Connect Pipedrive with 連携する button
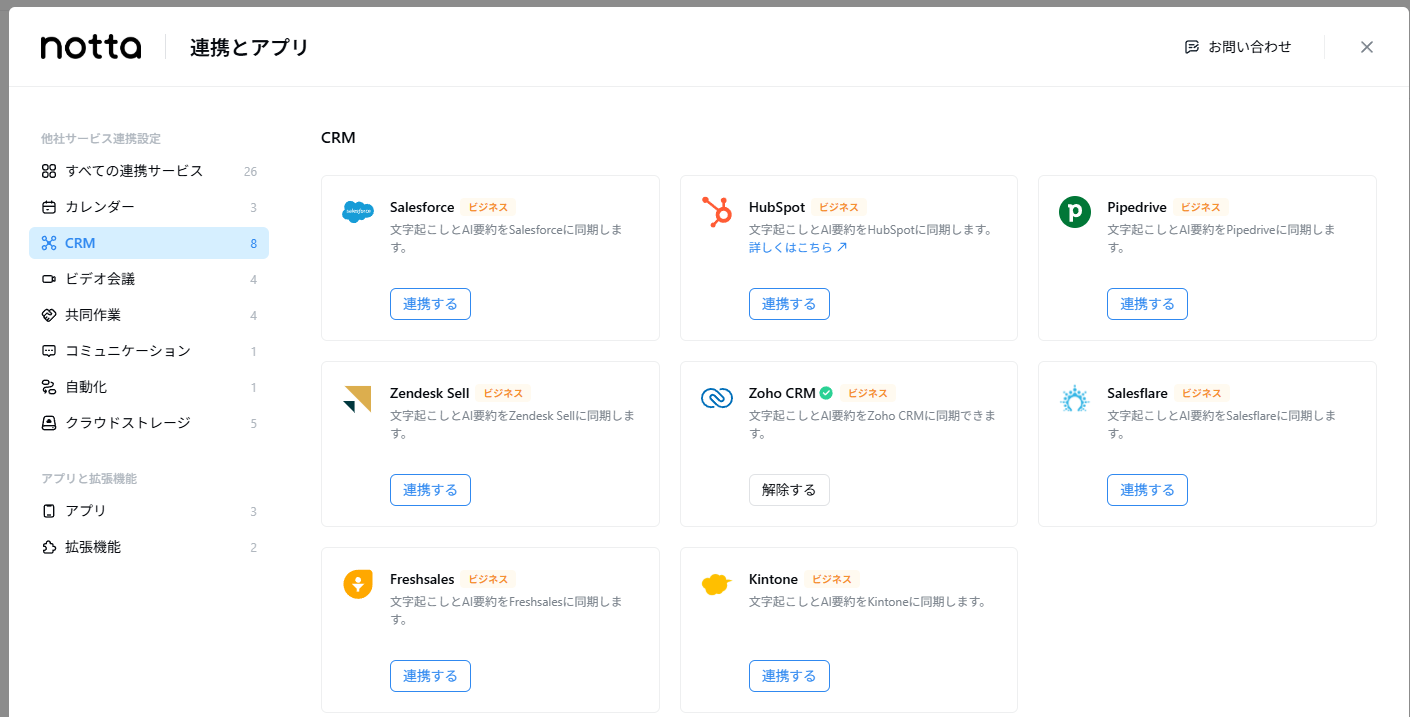The image size is (1410, 717). coord(1147,304)
